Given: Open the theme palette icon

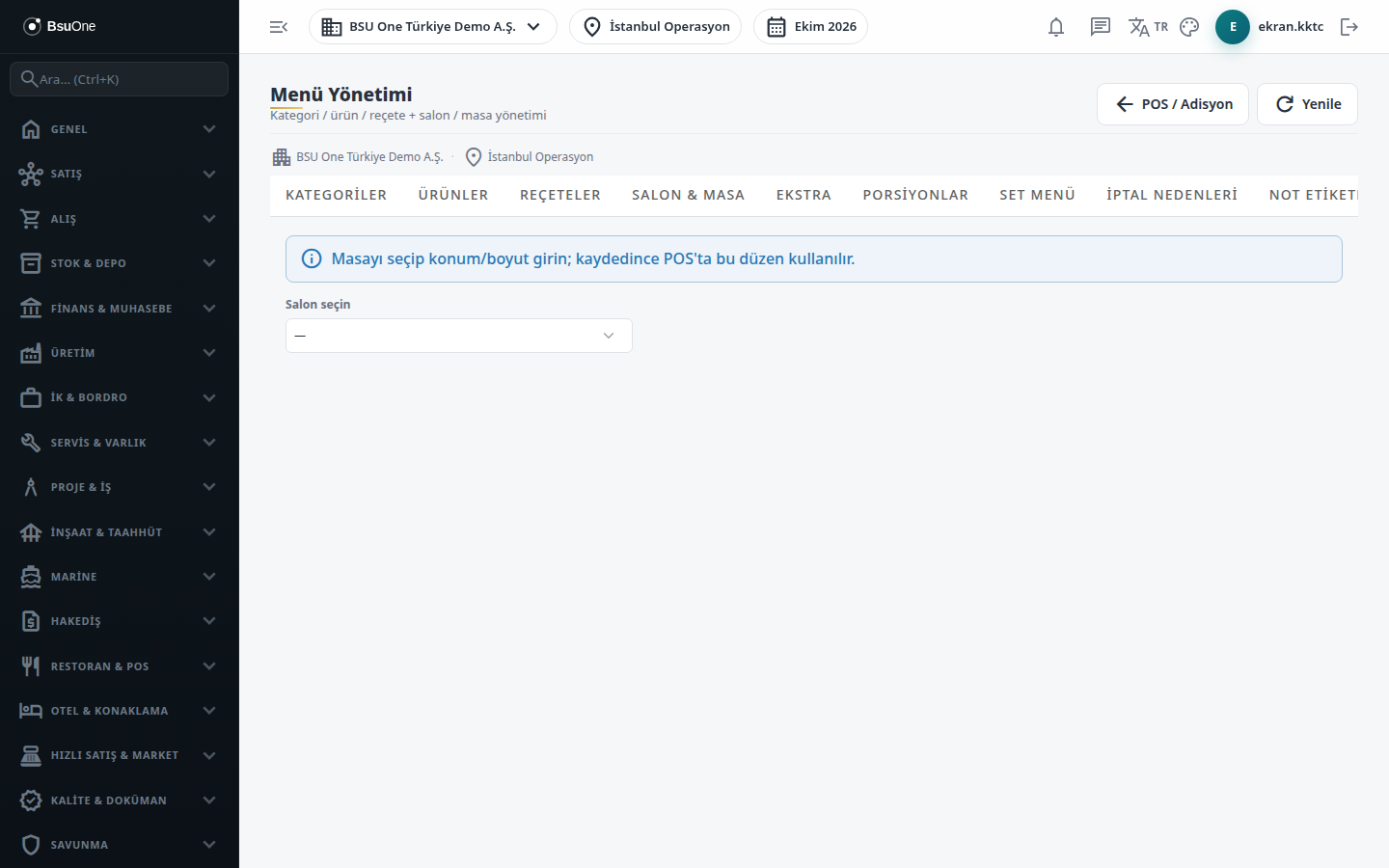Looking at the screenshot, I should click(1189, 27).
